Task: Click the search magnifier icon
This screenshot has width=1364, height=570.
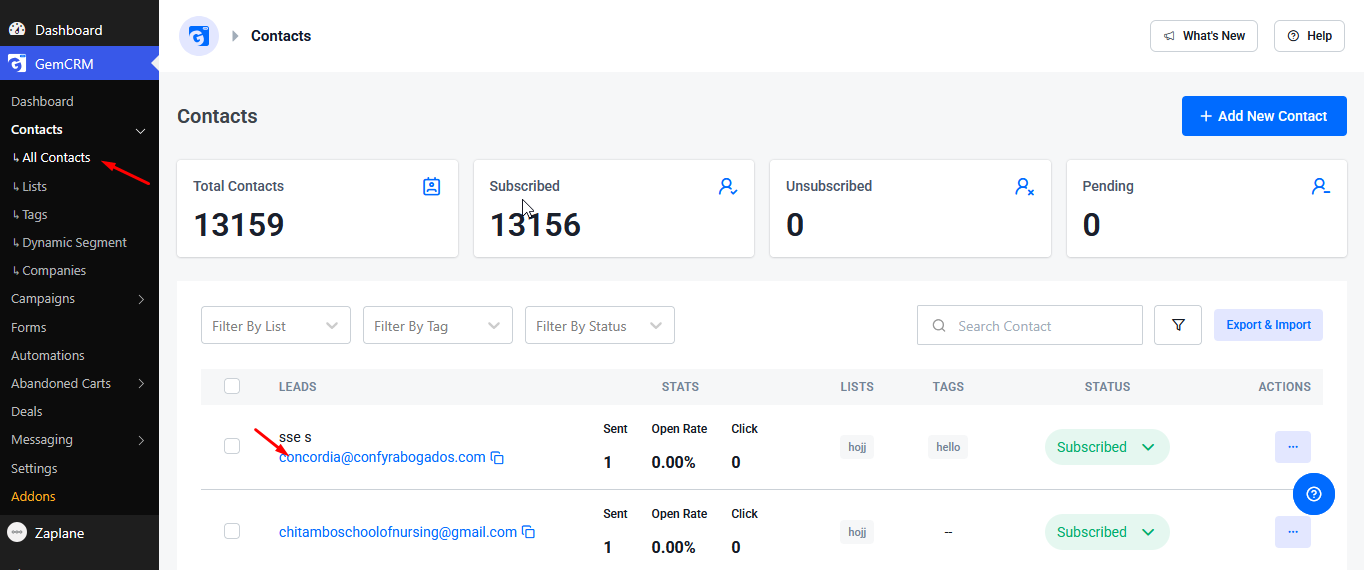Action: (x=939, y=326)
